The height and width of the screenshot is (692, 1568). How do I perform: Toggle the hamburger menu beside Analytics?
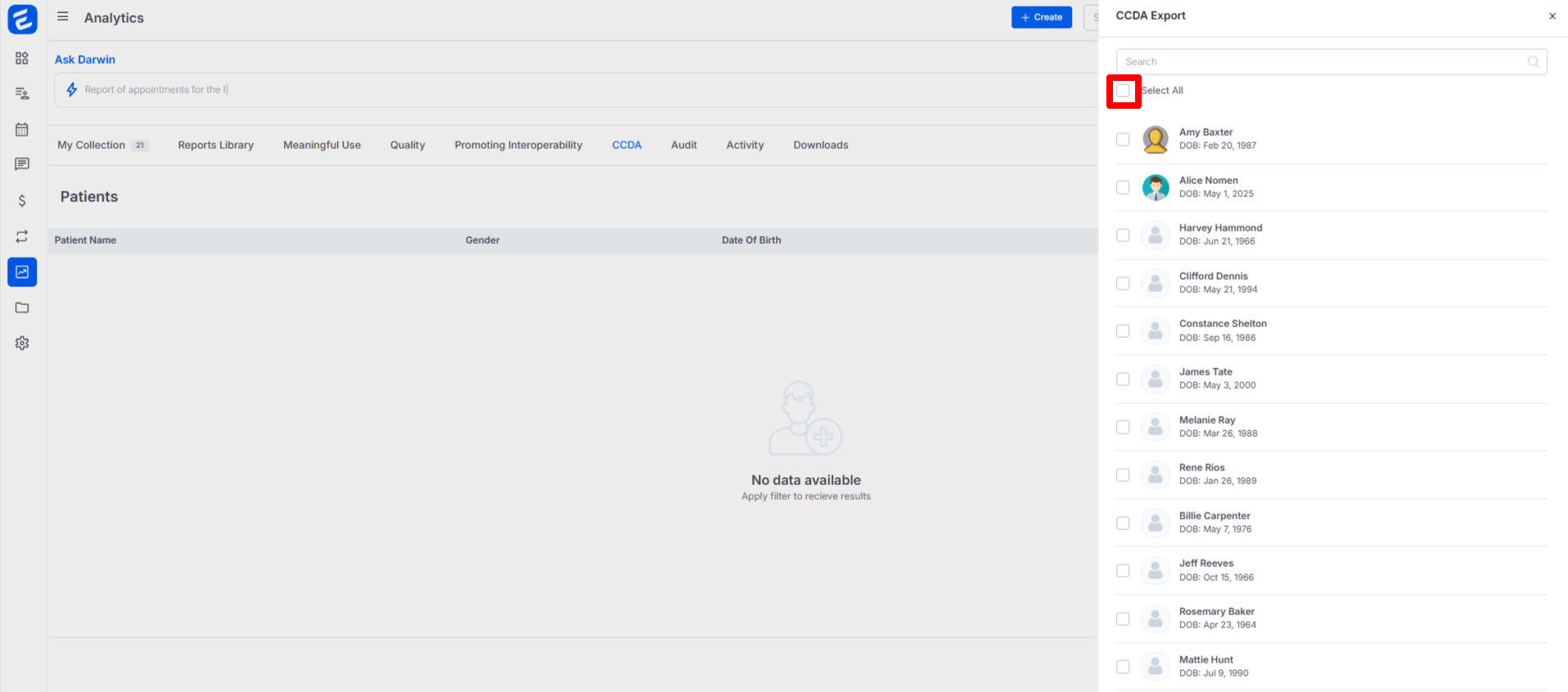tap(63, 17)
